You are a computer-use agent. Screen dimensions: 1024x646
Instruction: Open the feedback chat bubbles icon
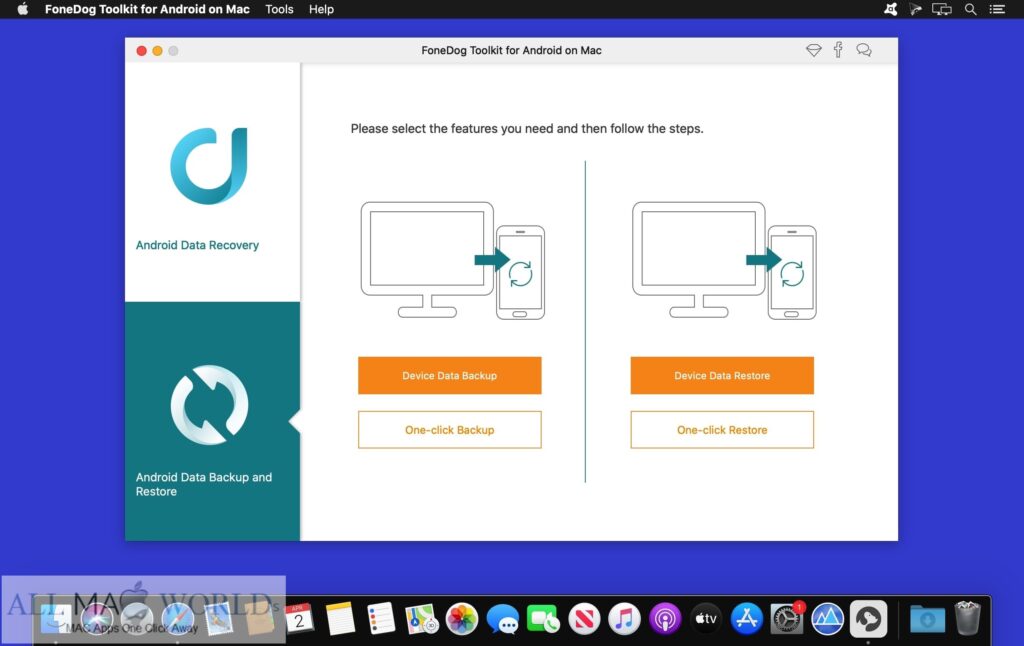(x=863, y=50)
